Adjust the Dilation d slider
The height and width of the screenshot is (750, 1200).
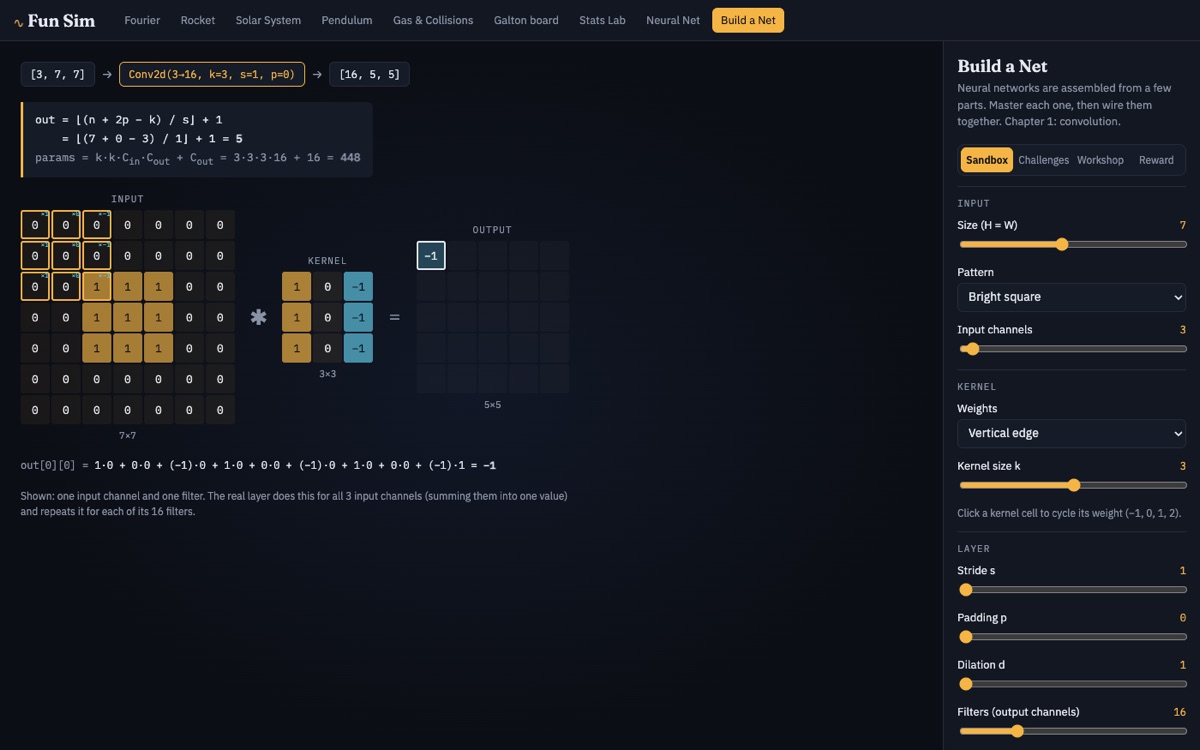tap(1072, 684)
